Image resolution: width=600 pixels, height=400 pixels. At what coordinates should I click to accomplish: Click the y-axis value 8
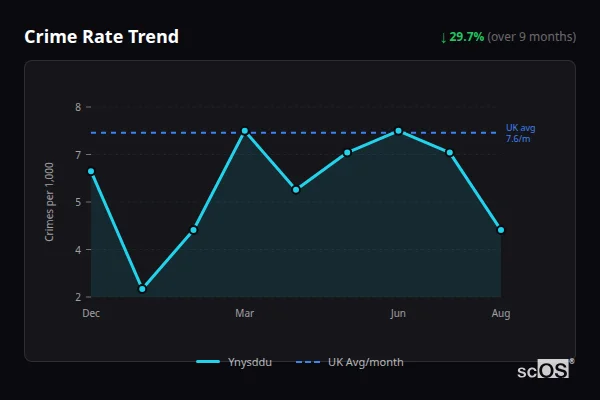(x=78, y=107)
